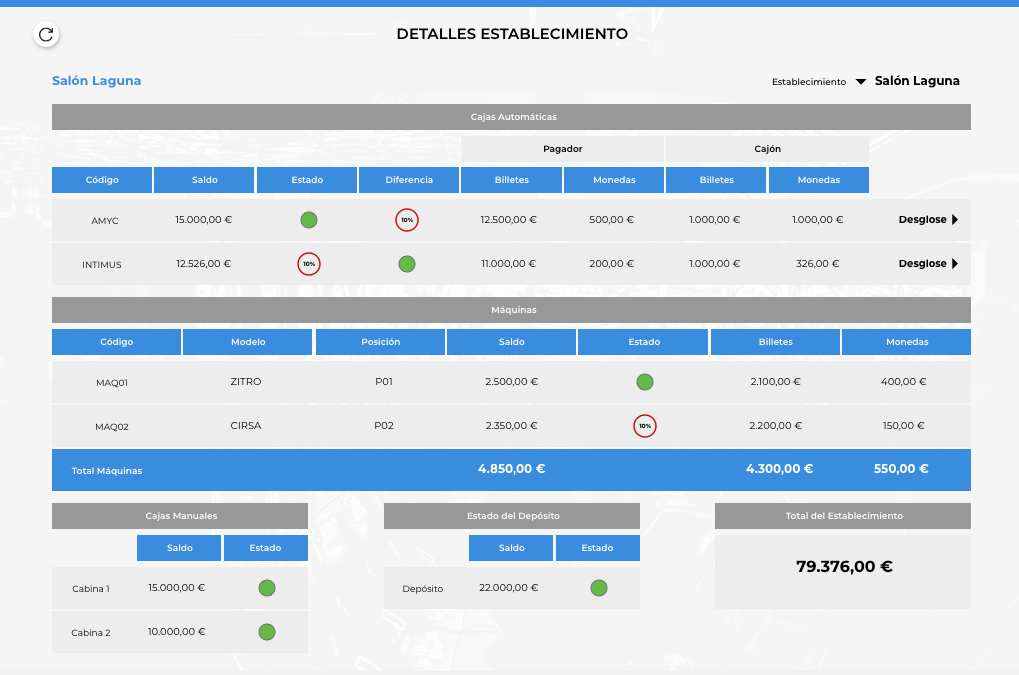Select the AMYC code cell
The height and width of the screenshot is (675, 1019).
click(105, 221)
